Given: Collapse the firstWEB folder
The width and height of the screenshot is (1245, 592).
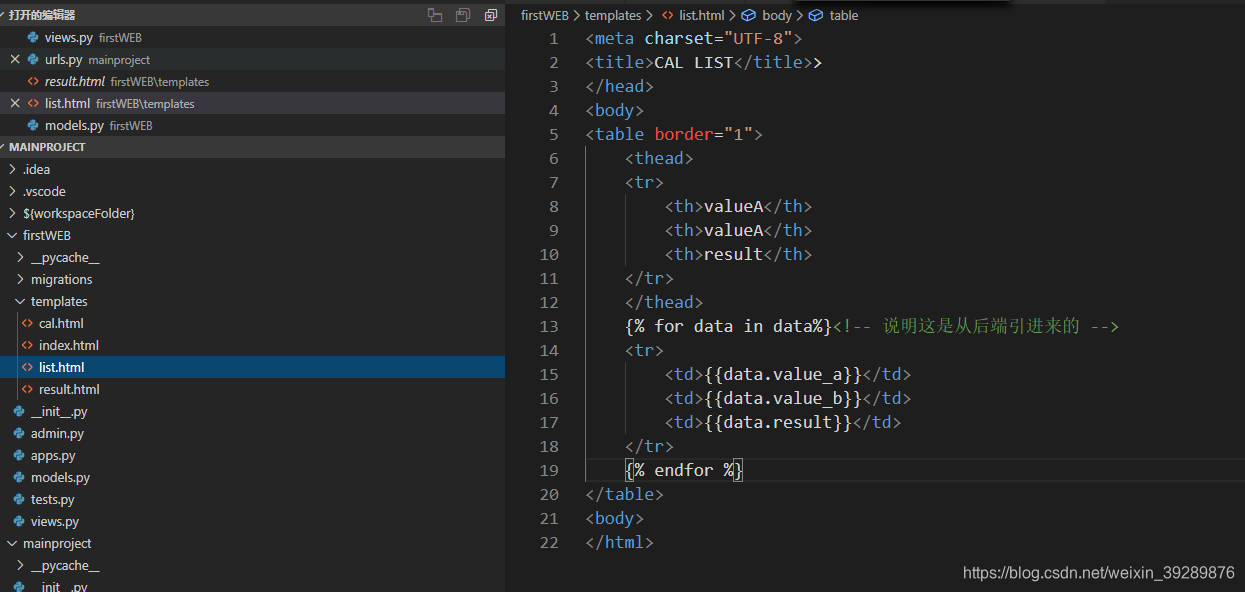Looking at the screenshot, I should (12, 235).
